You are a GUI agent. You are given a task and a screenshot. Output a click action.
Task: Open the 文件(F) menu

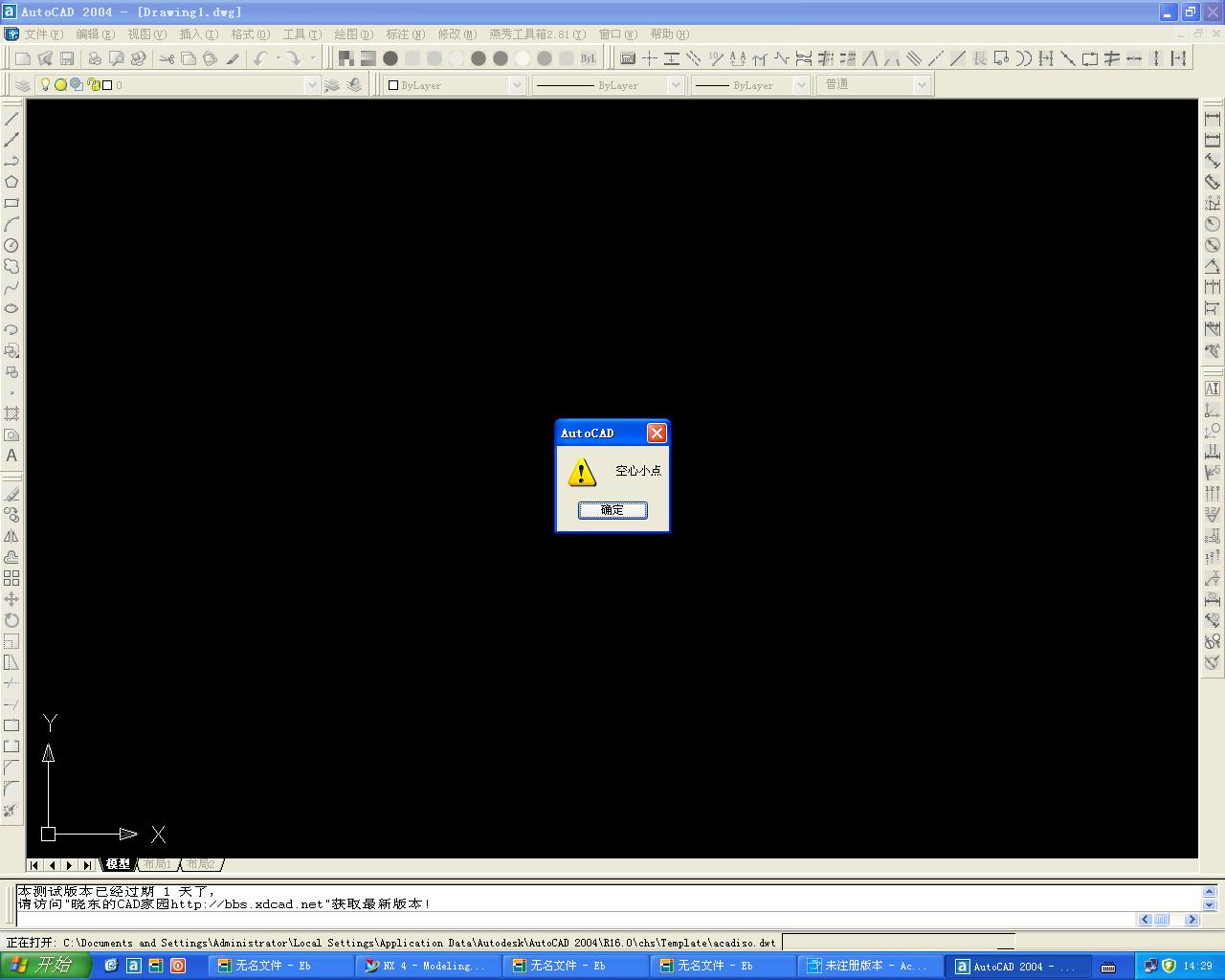[x=43, y=34]
